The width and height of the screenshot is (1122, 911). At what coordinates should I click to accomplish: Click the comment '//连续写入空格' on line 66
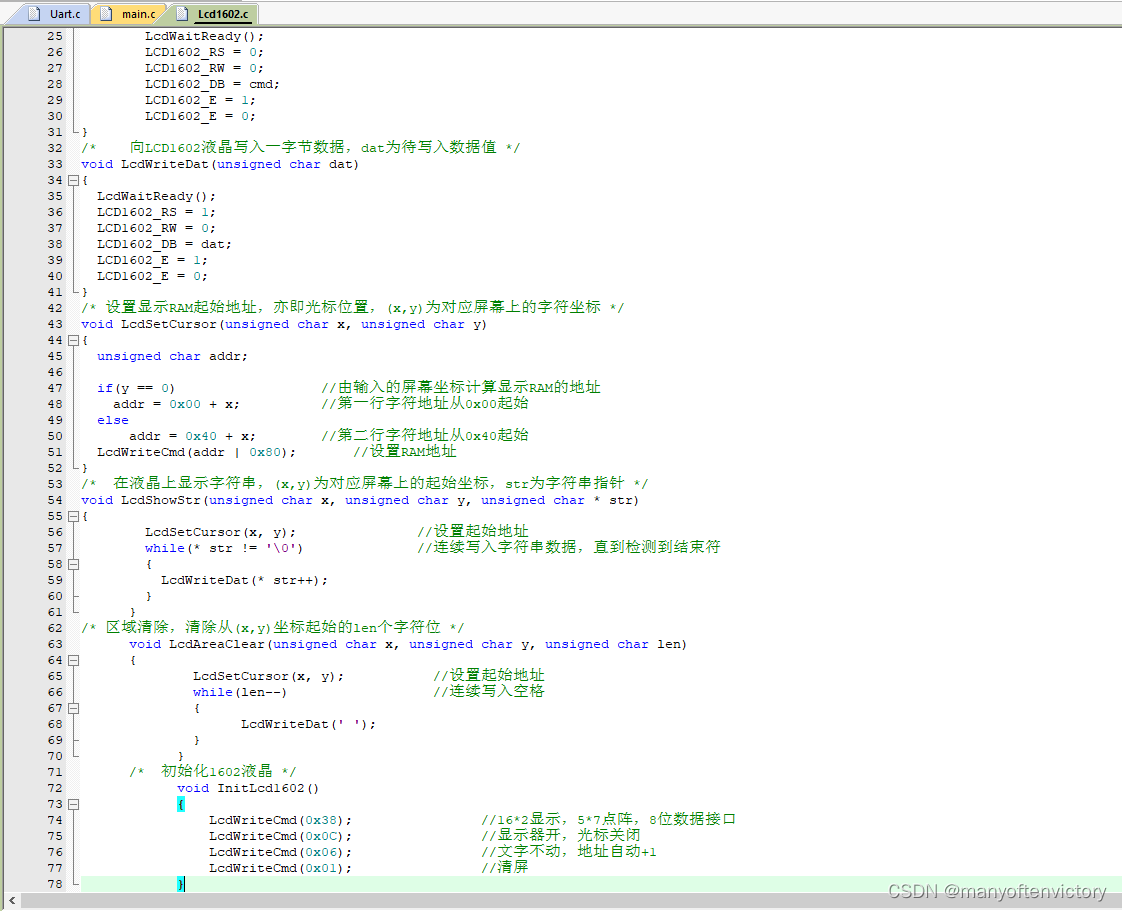489,691
